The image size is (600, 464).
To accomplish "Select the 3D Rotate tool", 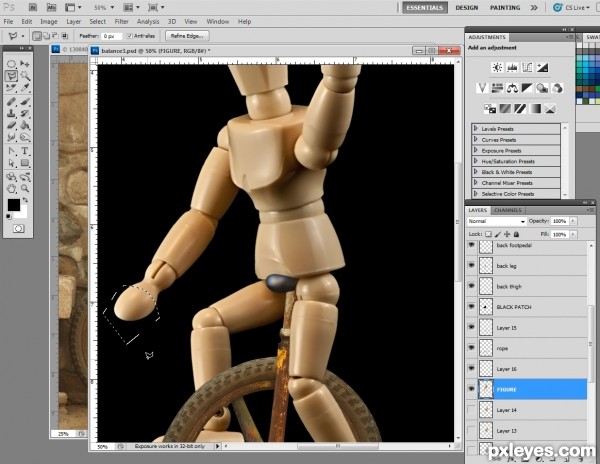I will point(11,177).
